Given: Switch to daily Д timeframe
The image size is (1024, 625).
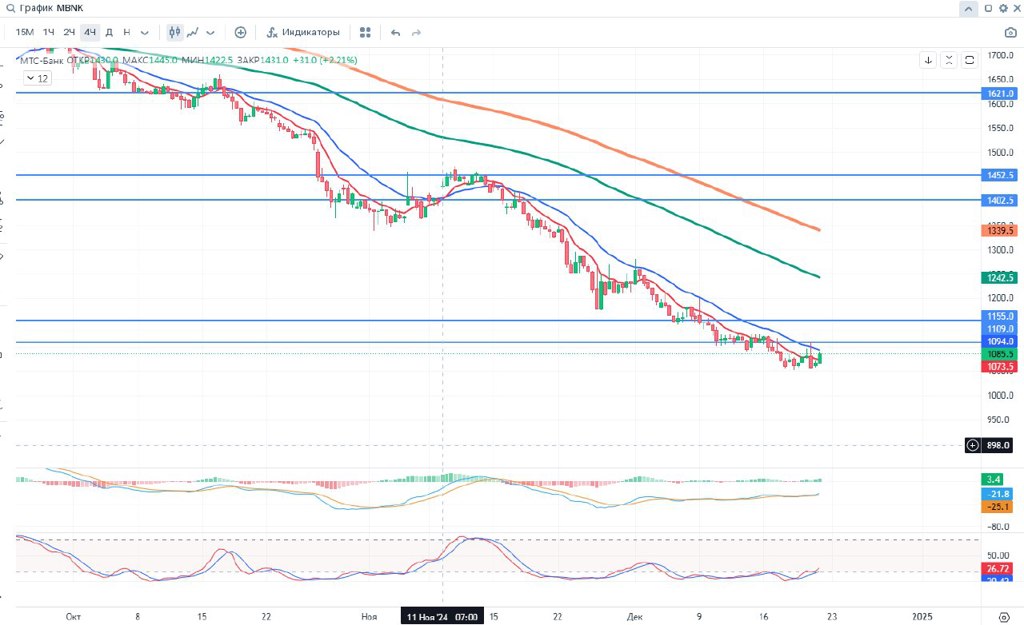Looking at the screenshot, I should [109, 32].
